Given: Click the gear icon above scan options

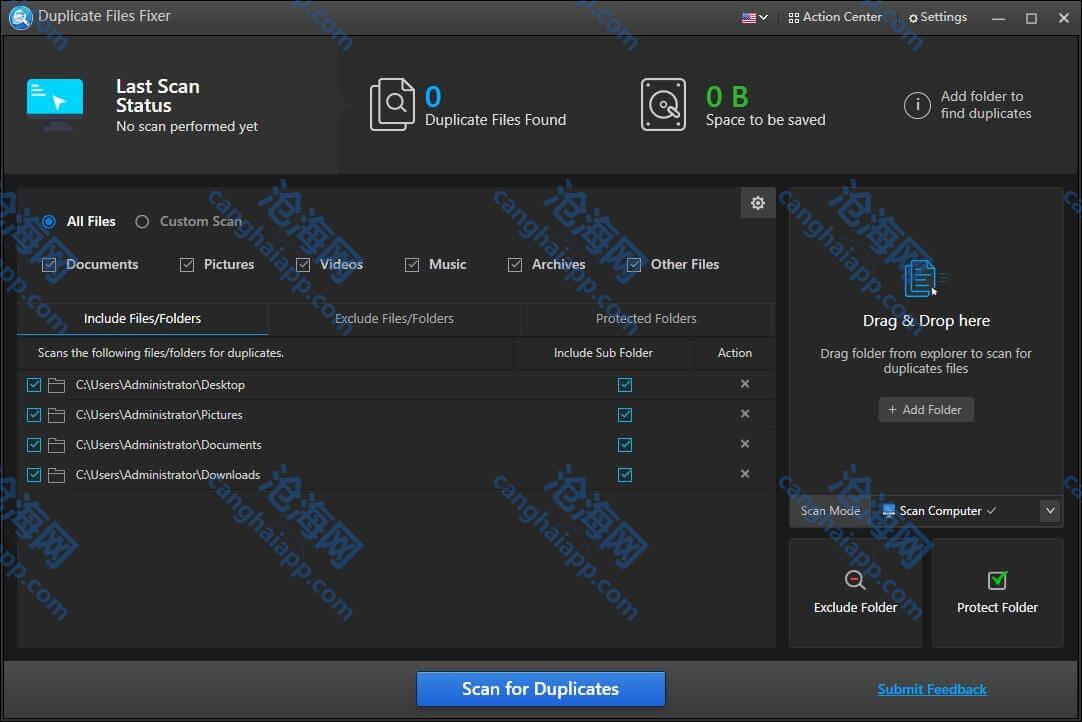Looking at the screenshot, I should [x=757, y=203].
